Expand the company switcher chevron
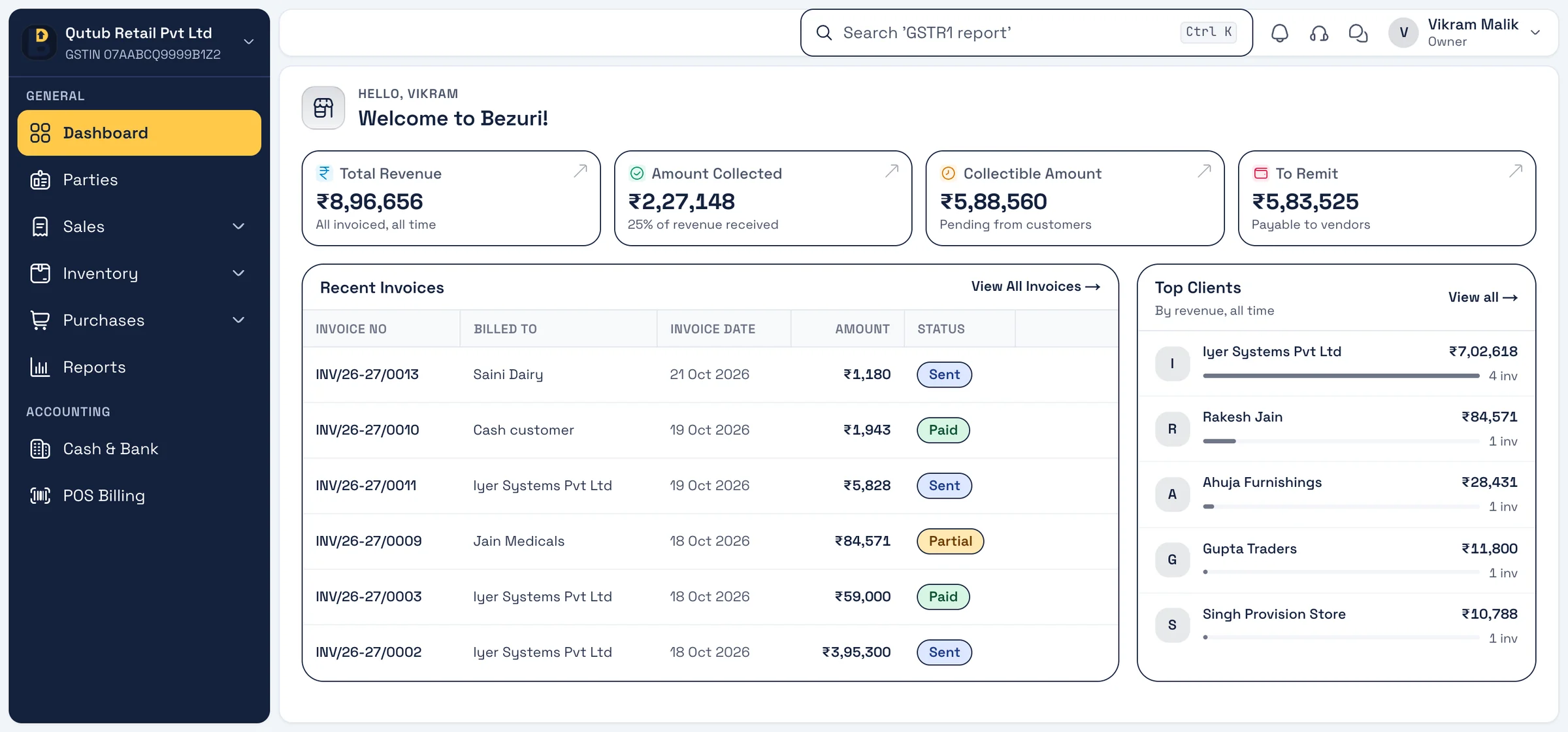The height and width of the screenshot is (732, 1568). click(248, 42)
